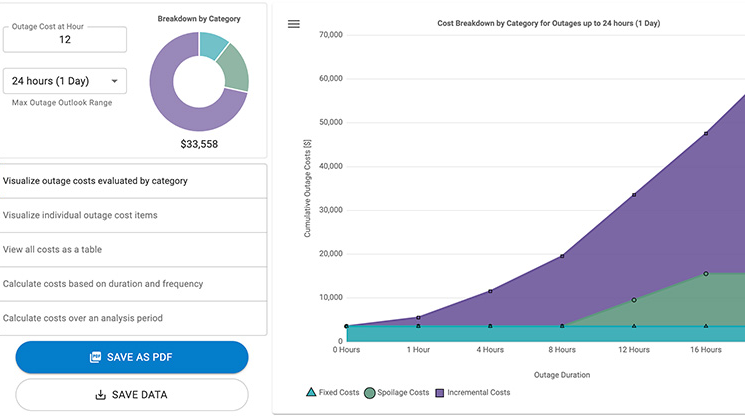Image resolution: width=745 pixels, height=419 pixels.
Task: Click Fixed Costs triangle legend icon
Action: pyautogui.click(x=312, y=393)
